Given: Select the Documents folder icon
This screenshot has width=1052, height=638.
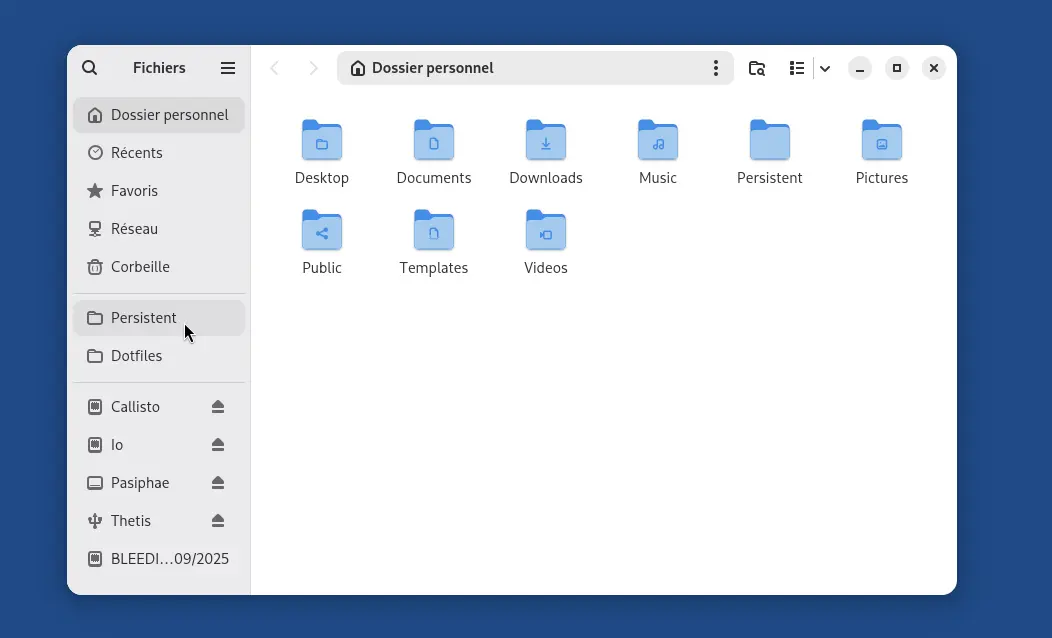Looking at the screenshot, I should click(434, 140).
